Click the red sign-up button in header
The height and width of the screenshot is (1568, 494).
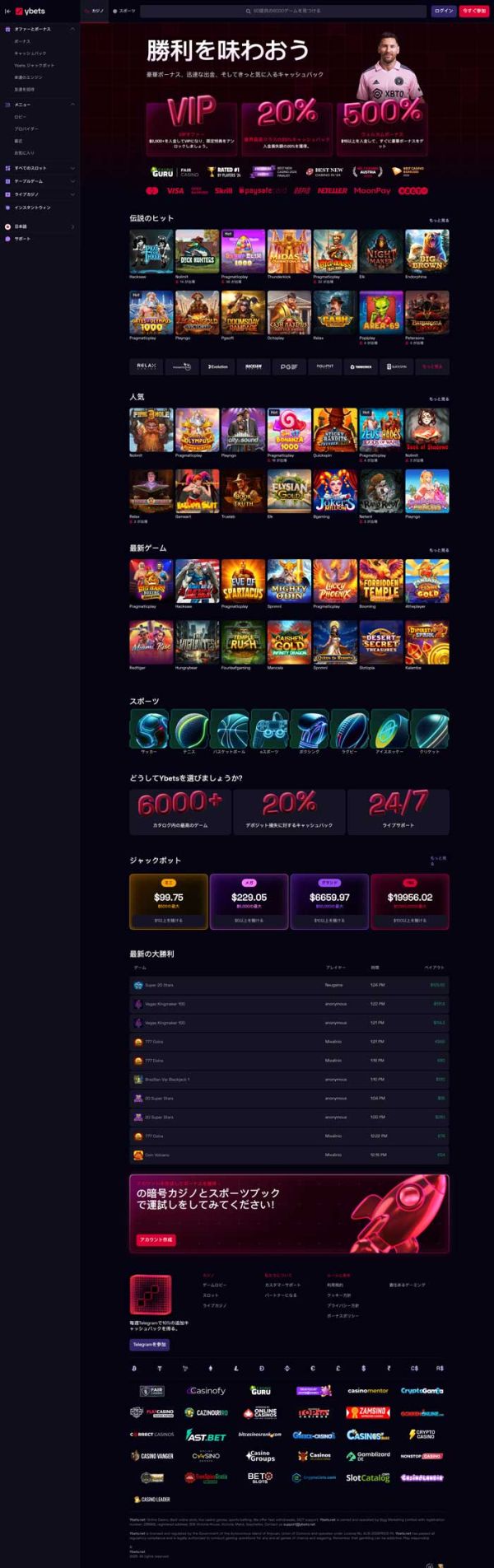474,12
